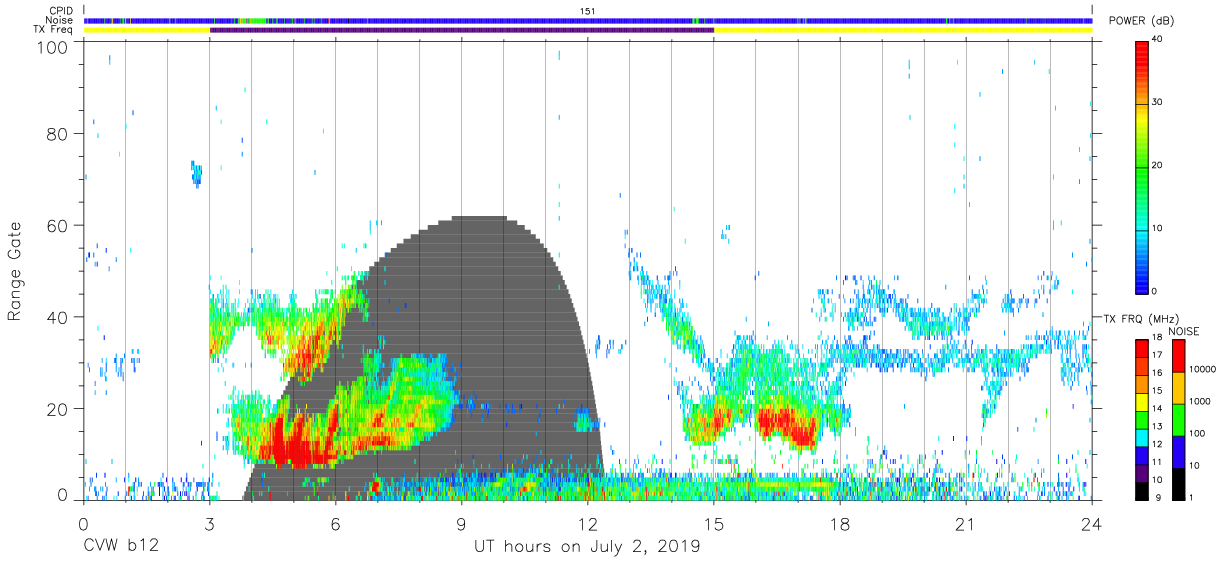Click the 100 tick on the NOISE legend
The width and height of the screenshot is (1228, 567).
click(1198, 433)
